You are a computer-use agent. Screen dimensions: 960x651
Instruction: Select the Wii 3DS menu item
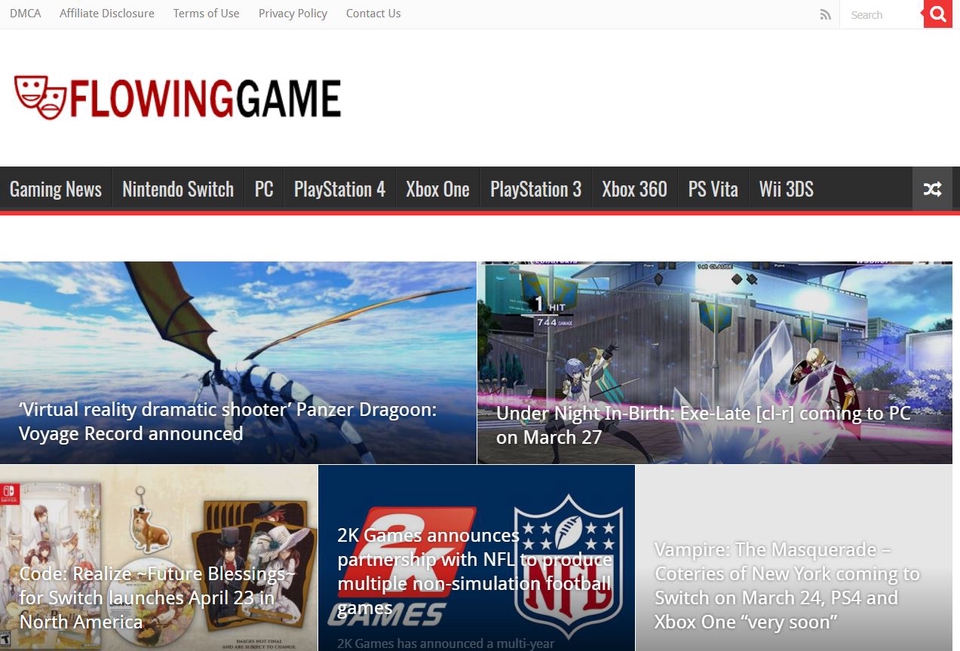click(x=786, y=189)
